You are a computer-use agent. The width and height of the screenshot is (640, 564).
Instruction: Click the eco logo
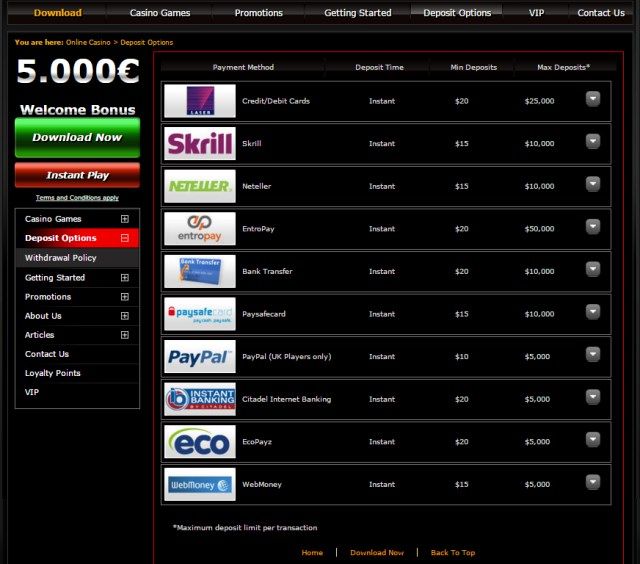tap(200, 442)
